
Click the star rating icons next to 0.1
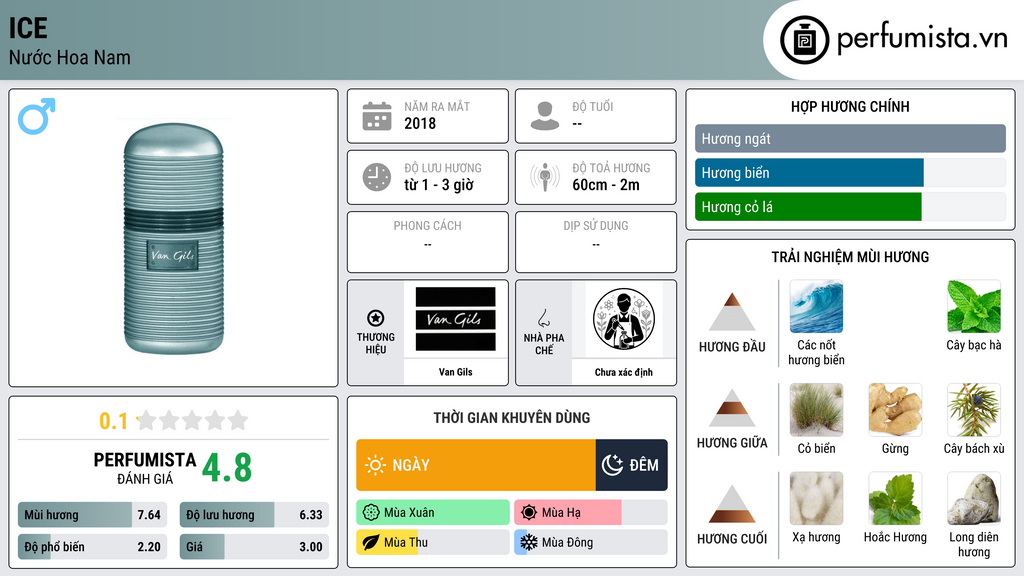193,420
